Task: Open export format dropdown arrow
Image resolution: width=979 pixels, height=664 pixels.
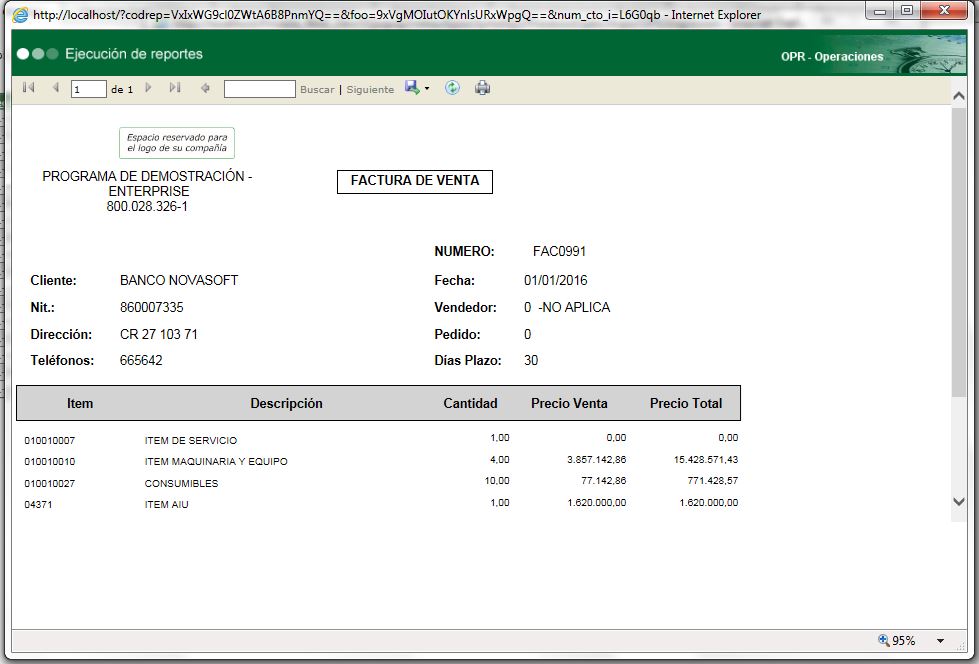Action: (x=427, y=89)
